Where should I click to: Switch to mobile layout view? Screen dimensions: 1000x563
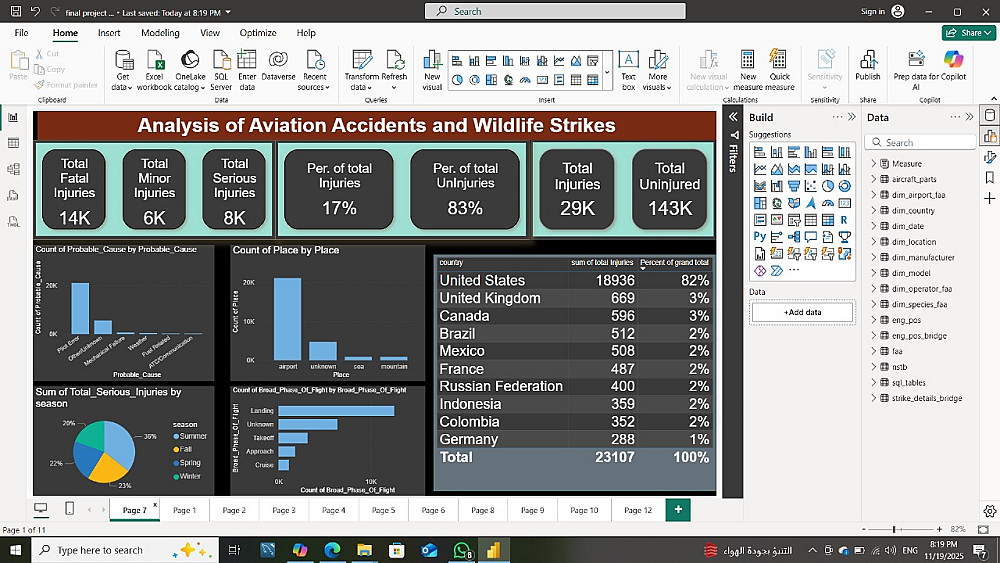(x=69, y=509)
